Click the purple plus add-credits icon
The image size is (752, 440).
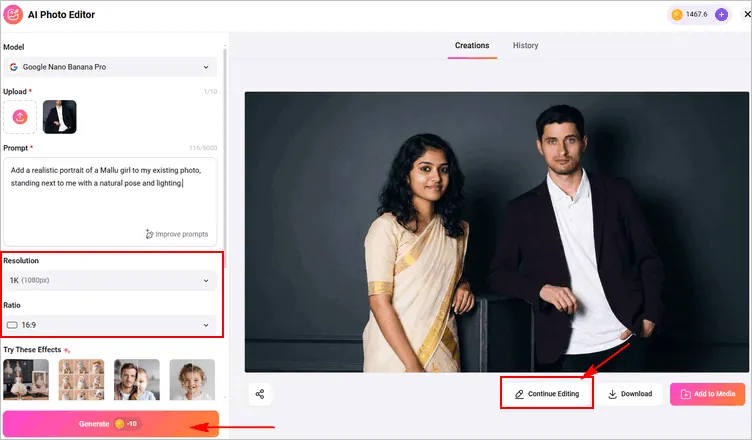[721, 14]
